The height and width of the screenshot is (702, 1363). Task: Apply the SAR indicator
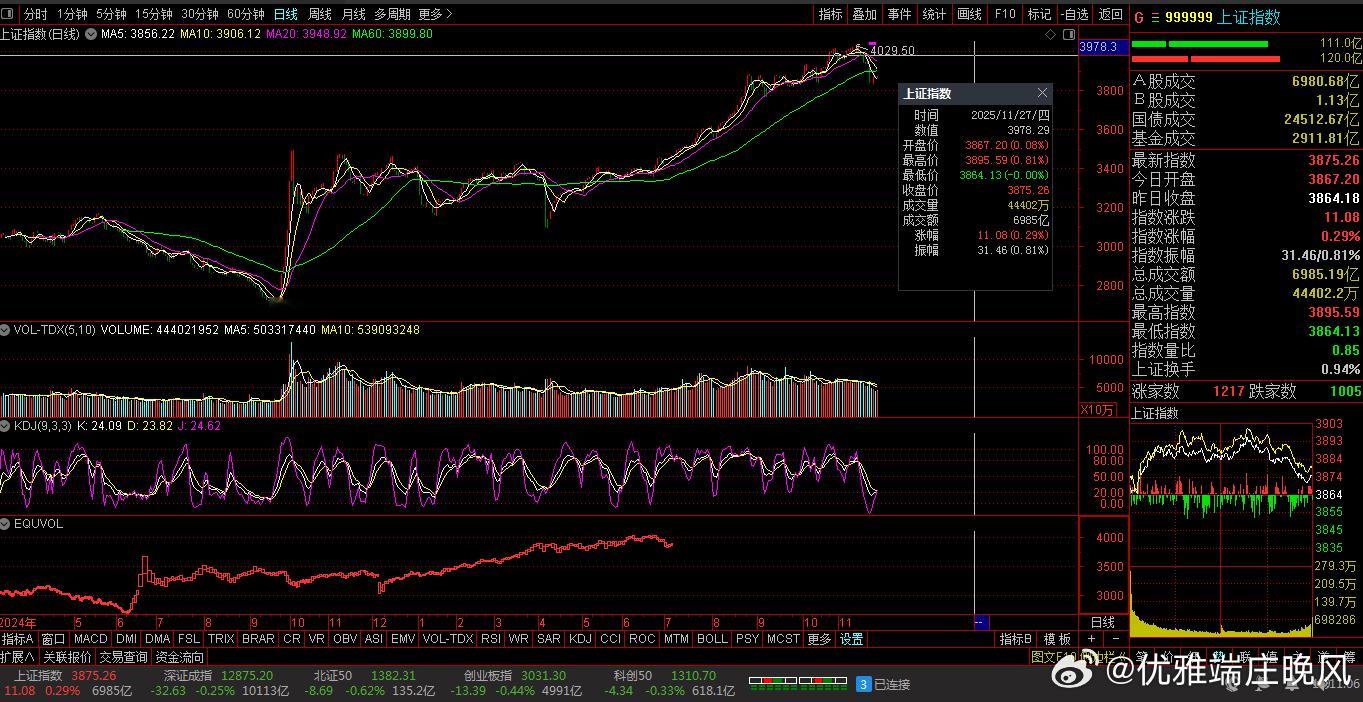click(x=549, y=639)
